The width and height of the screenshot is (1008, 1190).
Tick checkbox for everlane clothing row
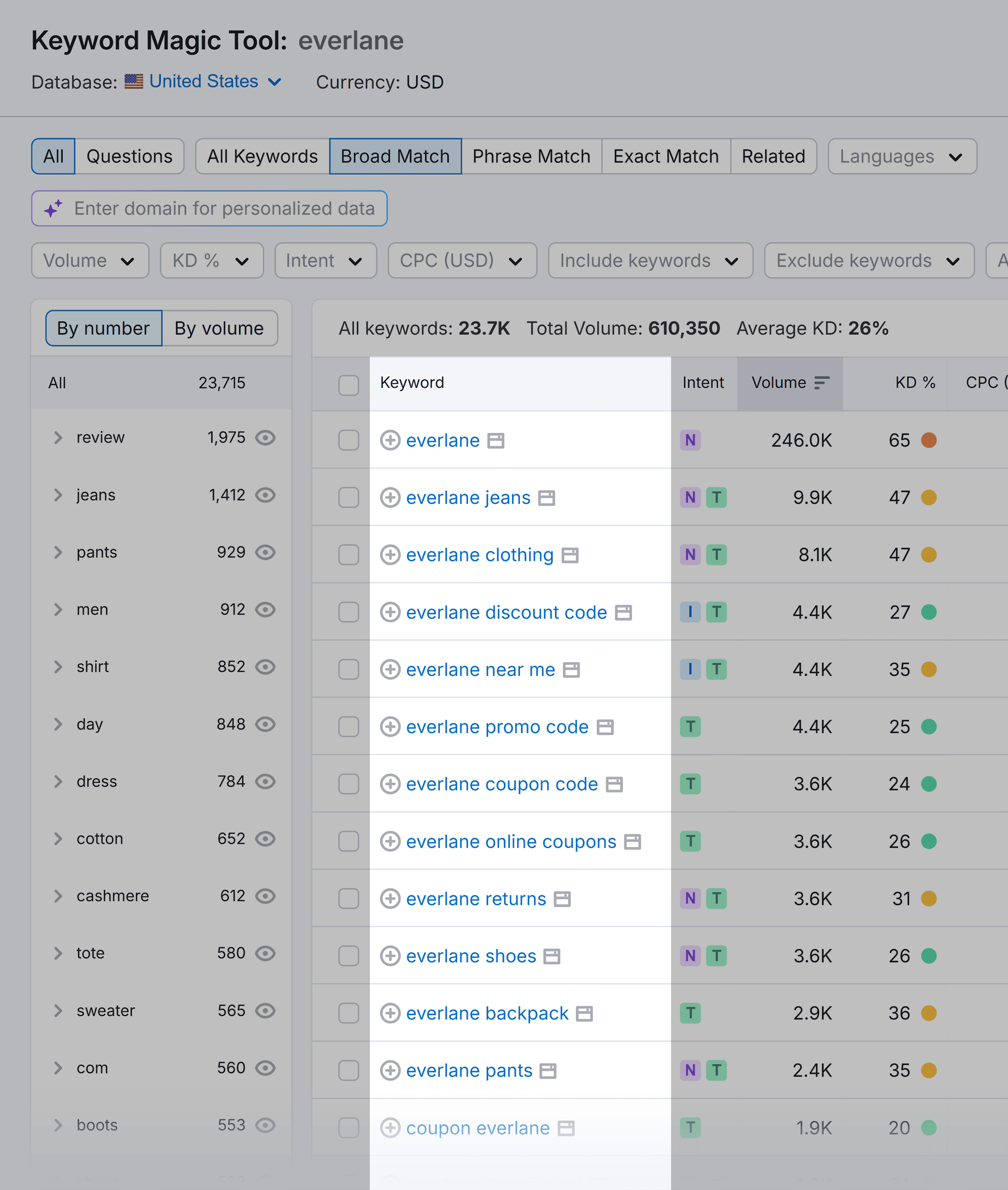click(x=348, y=554)
